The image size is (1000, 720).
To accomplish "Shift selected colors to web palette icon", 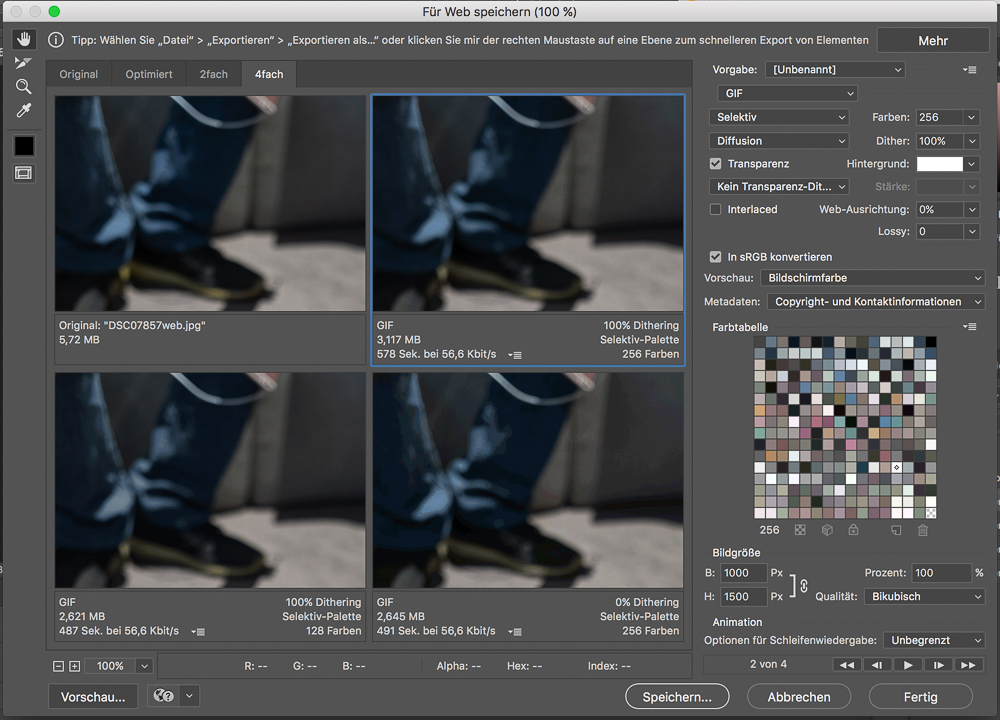I will click(827, 530).
